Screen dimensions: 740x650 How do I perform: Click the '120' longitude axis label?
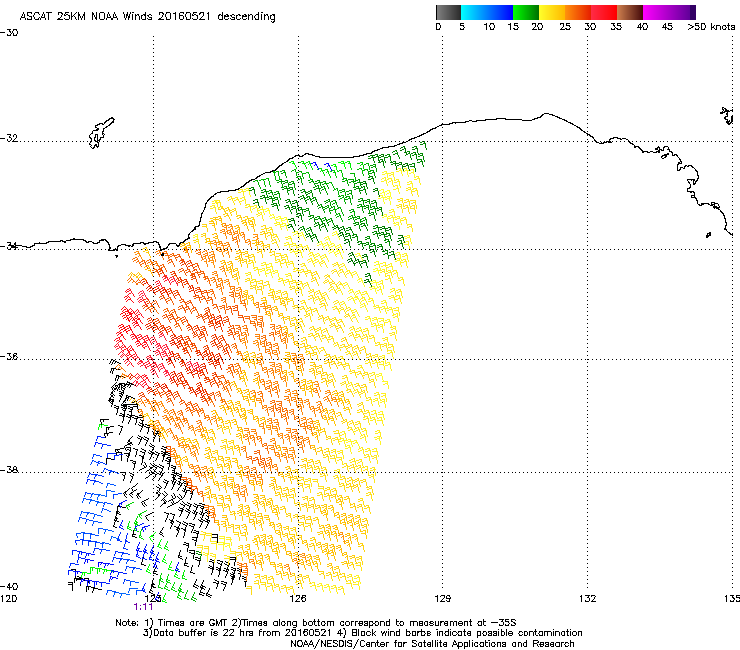[8, 599]
